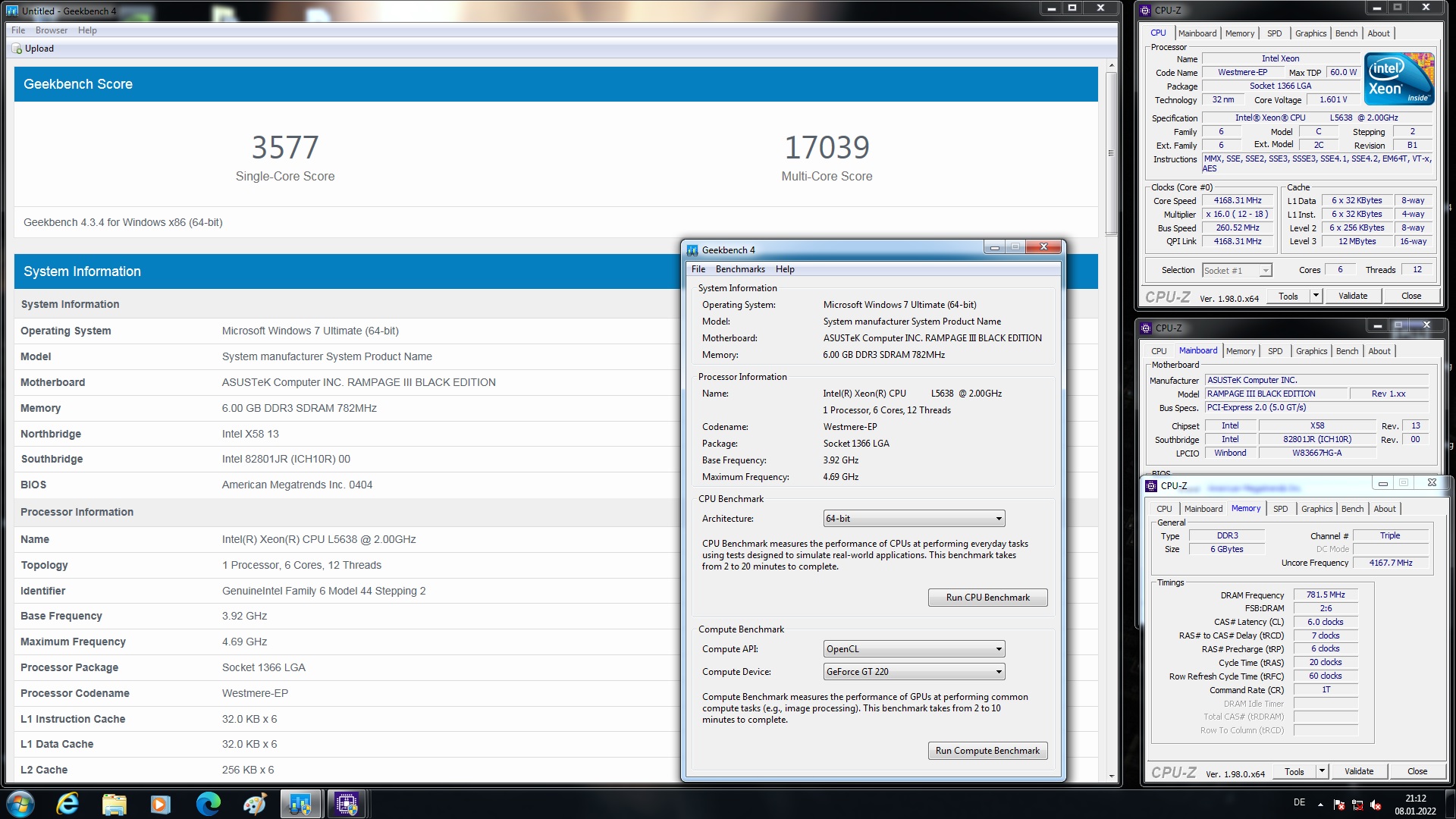The image size is (1456, 819).
Task: Expand Tools arrow in top CPU-Z window
Action: pos(1316,296)
